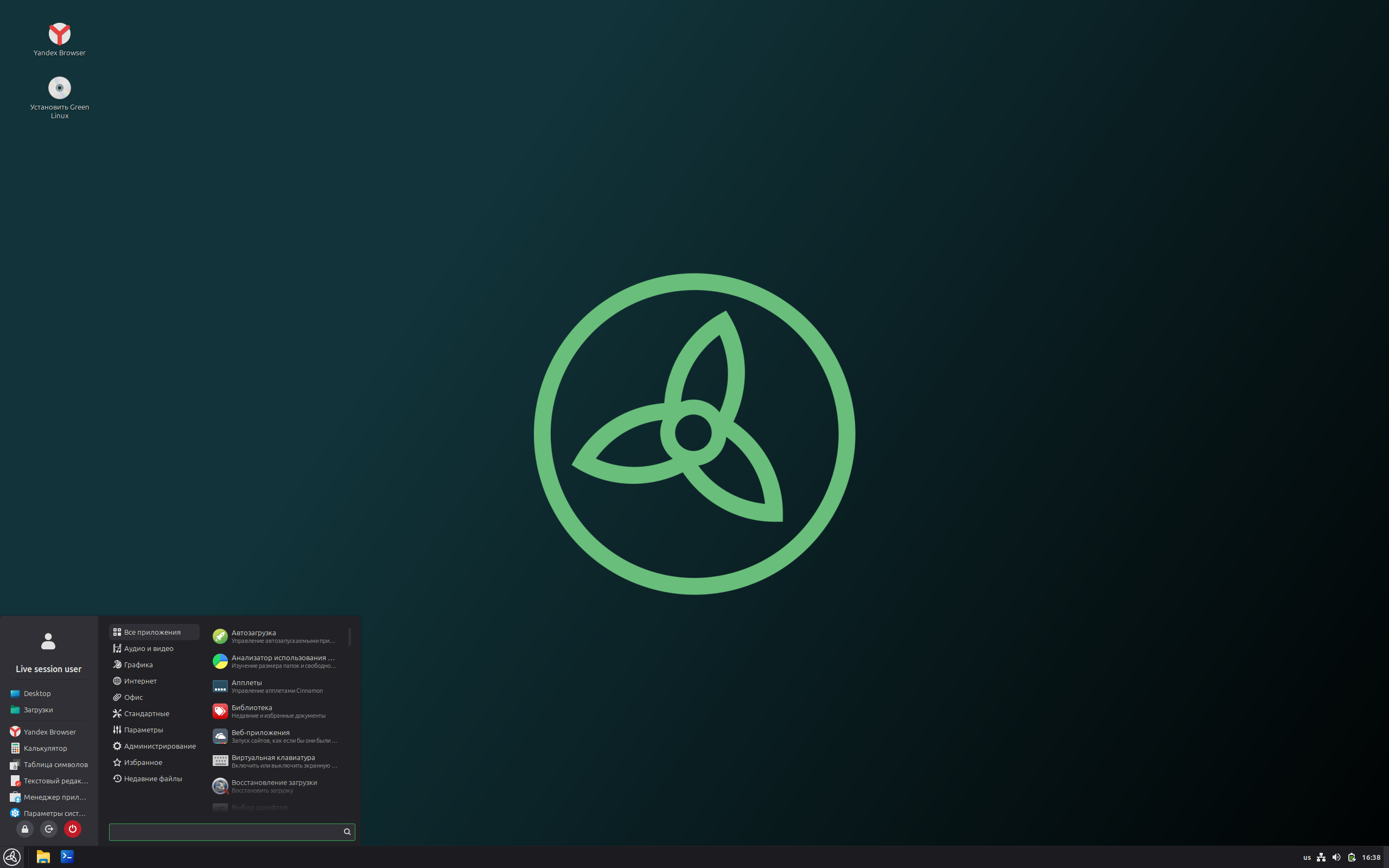
Task: Open Yandex Browser desktop shortcut
Action: [59, 39]
